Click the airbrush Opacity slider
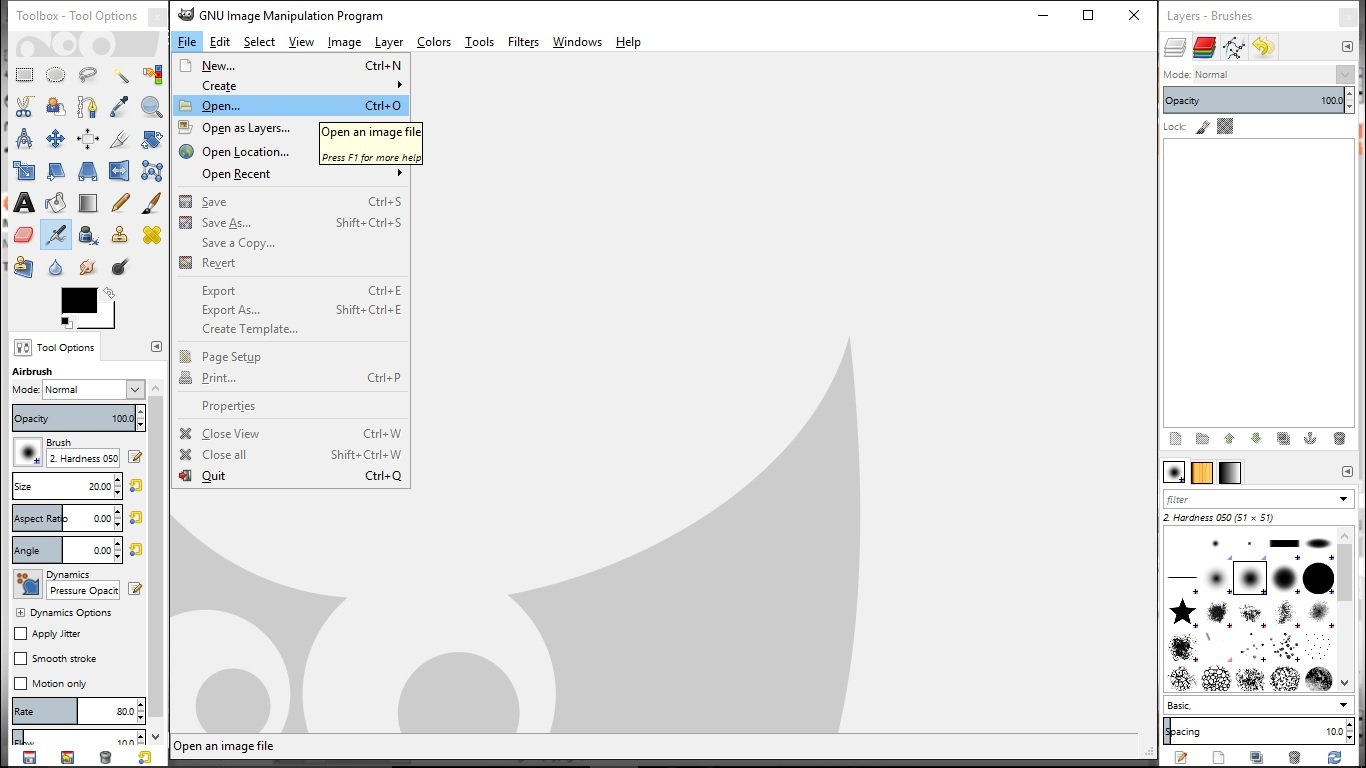The height and width of the screenshot is (768, 1366). coord(74,419)
